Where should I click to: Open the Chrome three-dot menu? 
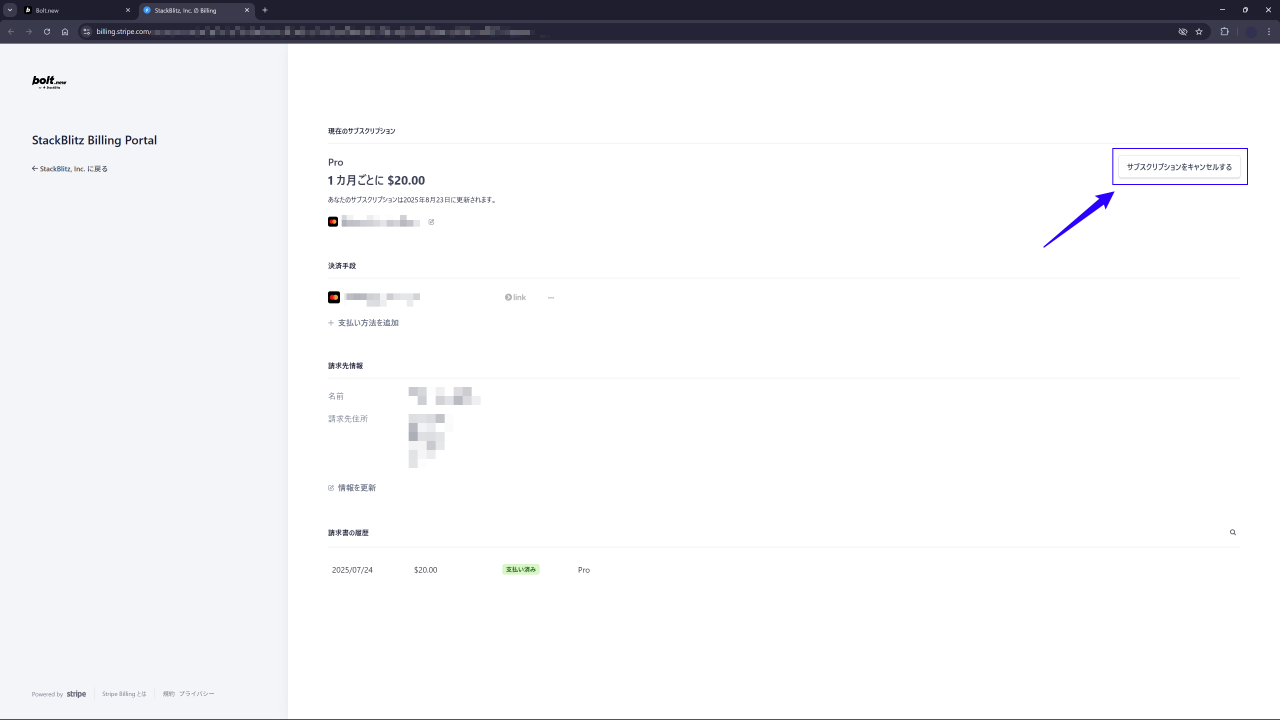[x=1269, y=31]
